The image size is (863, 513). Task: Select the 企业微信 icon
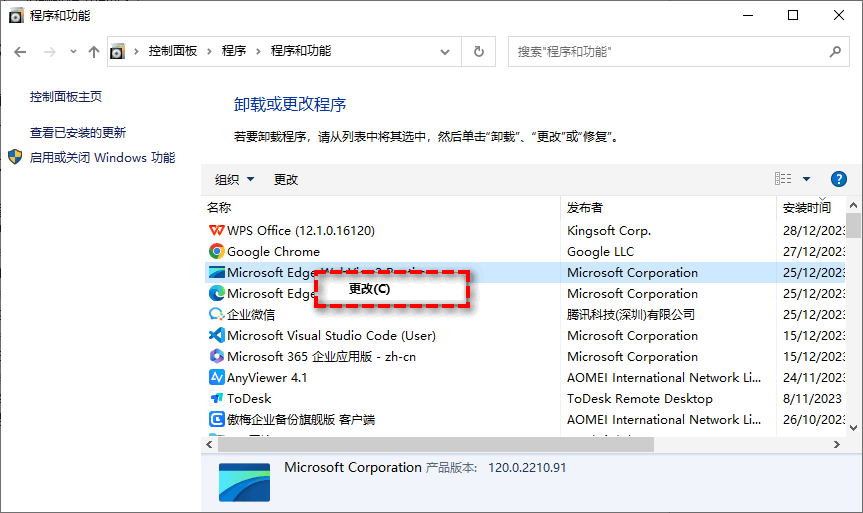click(217, 314)
